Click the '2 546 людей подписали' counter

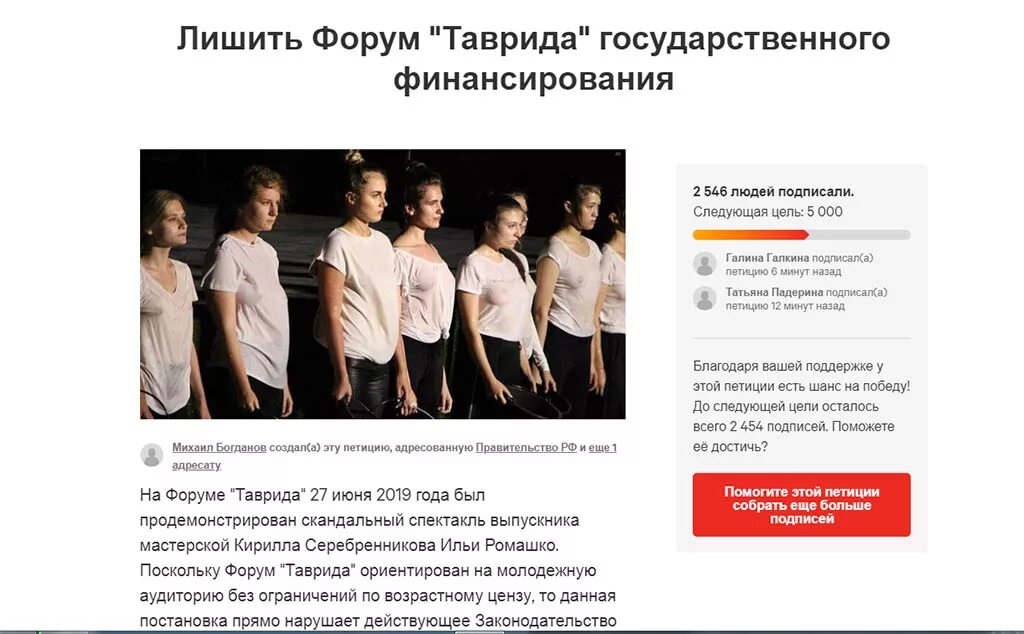pos(773,191)
